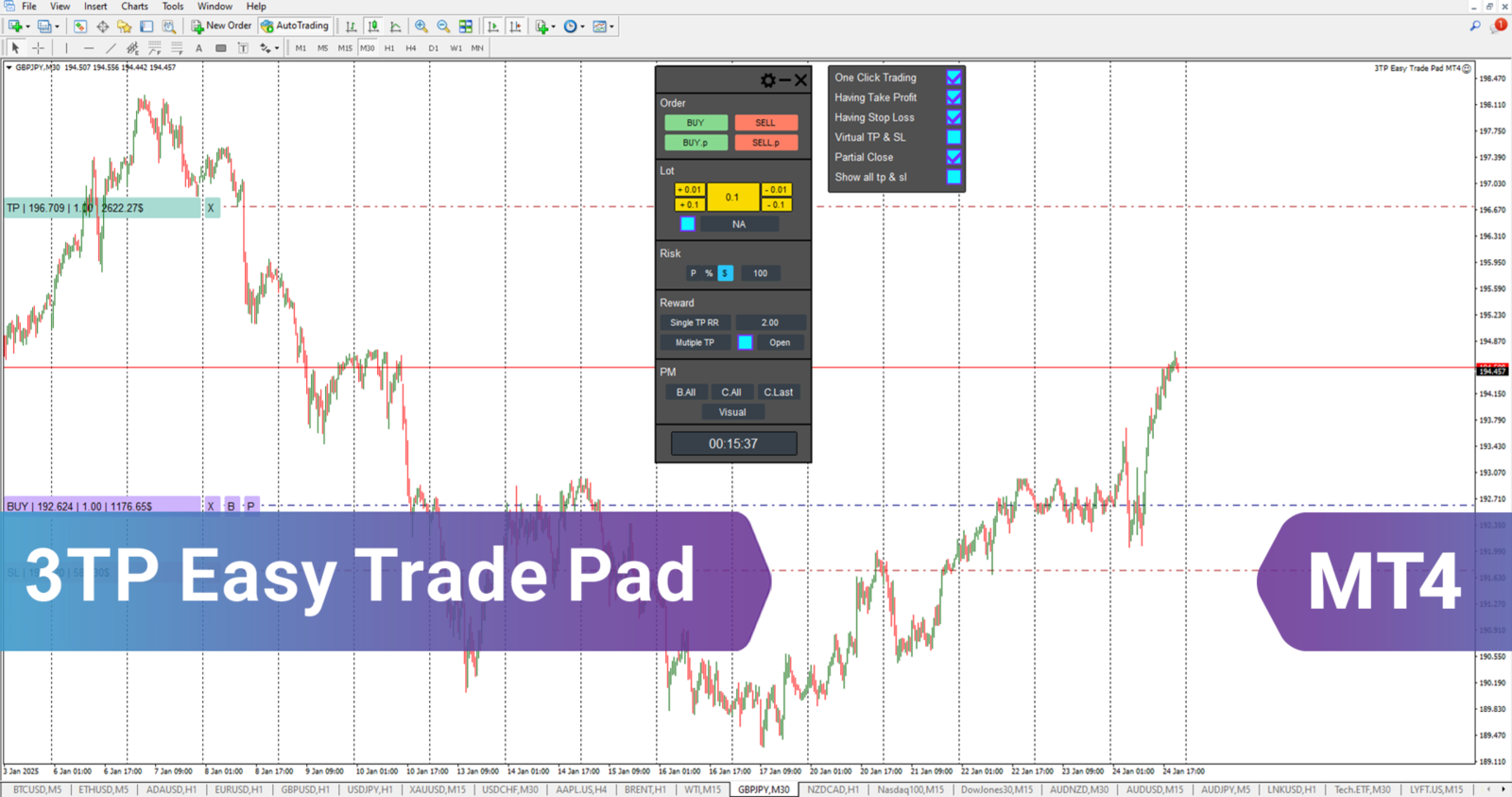Screen dimensions: 1512x797
Task: Click the cyan square beside Mutiple TP
Action: (745, 342)
